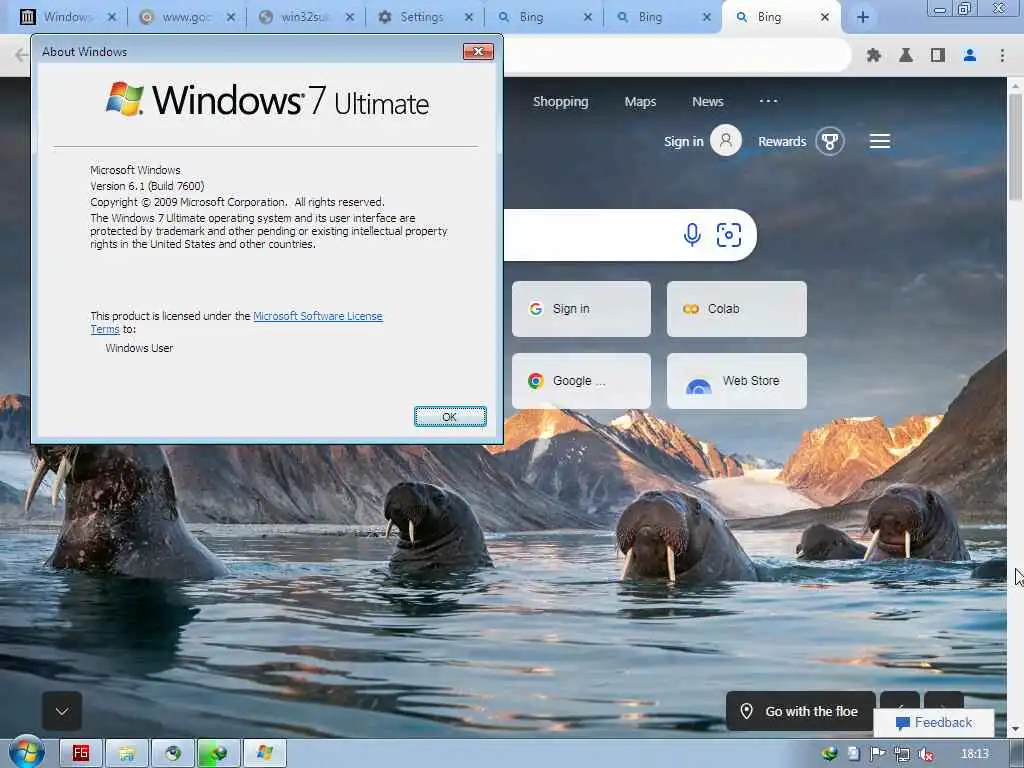Click Rewards text link
1024x768 pixels.
click(x=782, y=141)
